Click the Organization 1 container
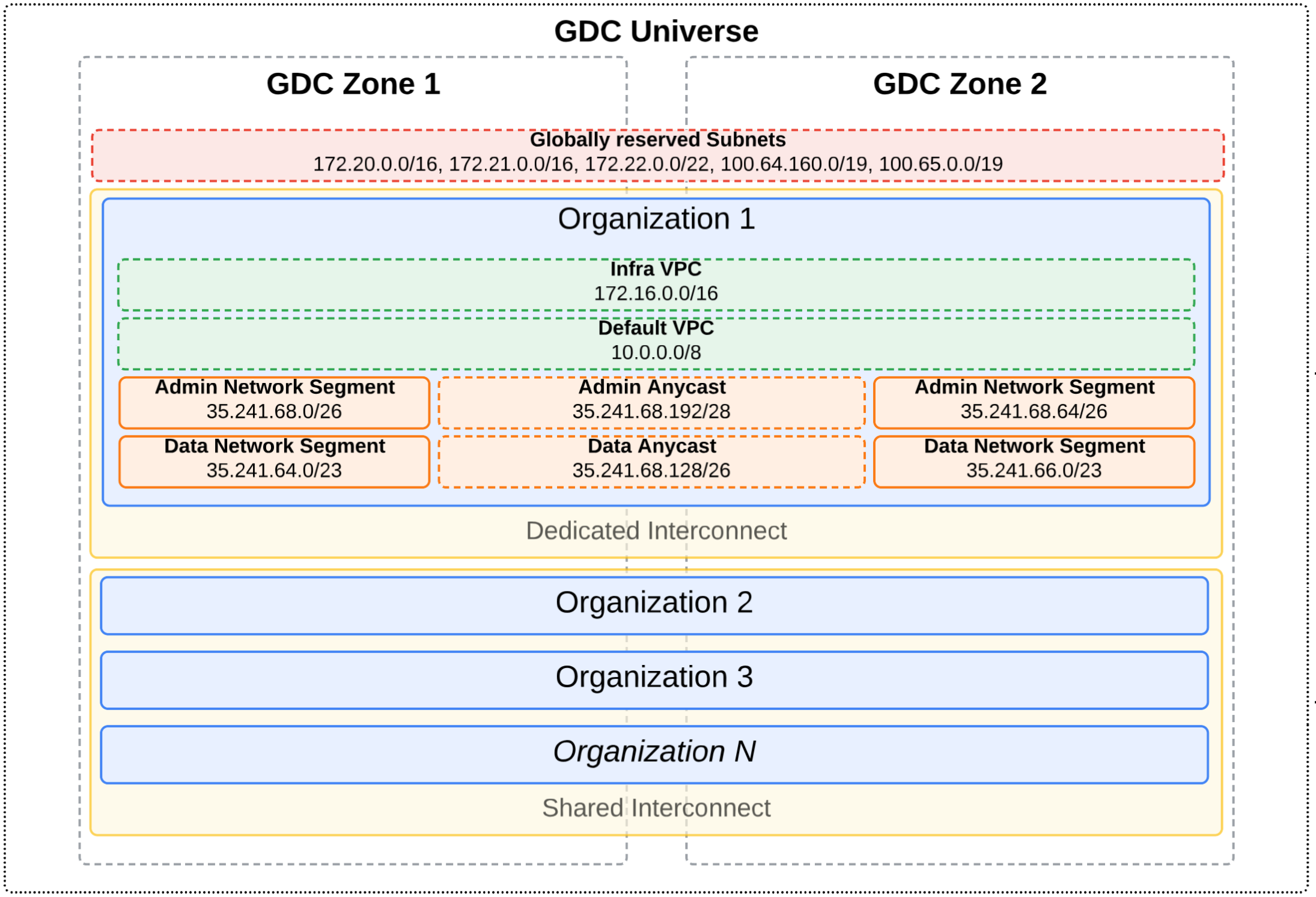The image size is (1316, 897). (x=655, y=219)
